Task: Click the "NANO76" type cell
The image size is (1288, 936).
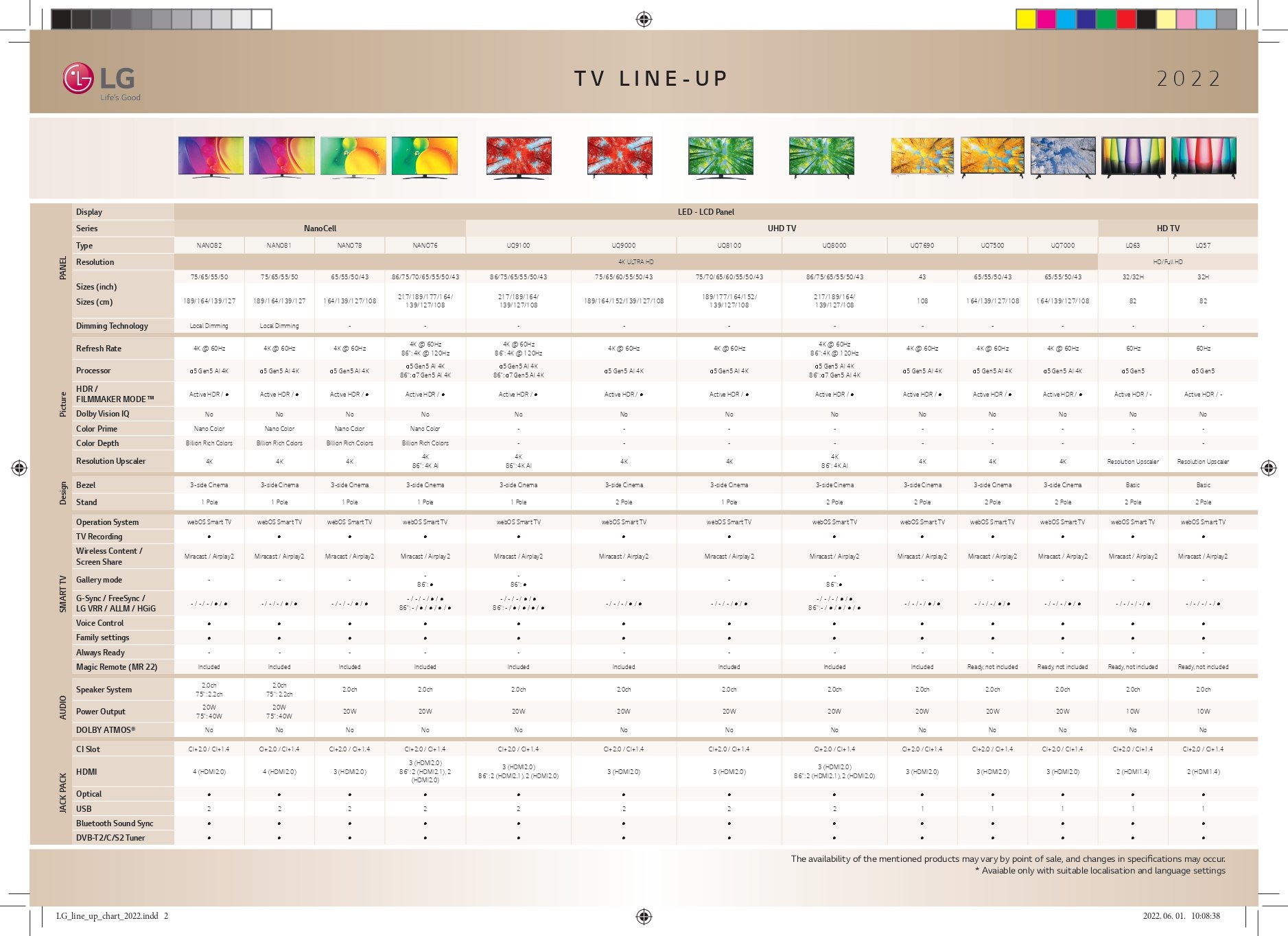Action: click(x=425, y=246)
